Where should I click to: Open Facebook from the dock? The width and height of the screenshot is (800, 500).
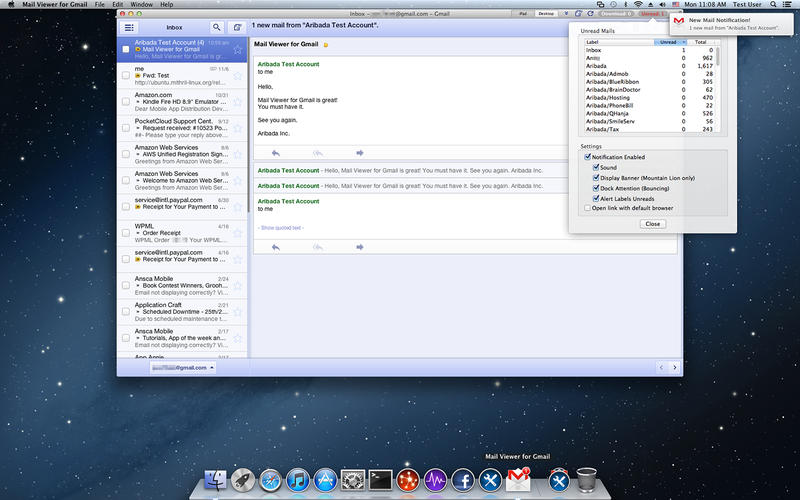coord(462,482)
